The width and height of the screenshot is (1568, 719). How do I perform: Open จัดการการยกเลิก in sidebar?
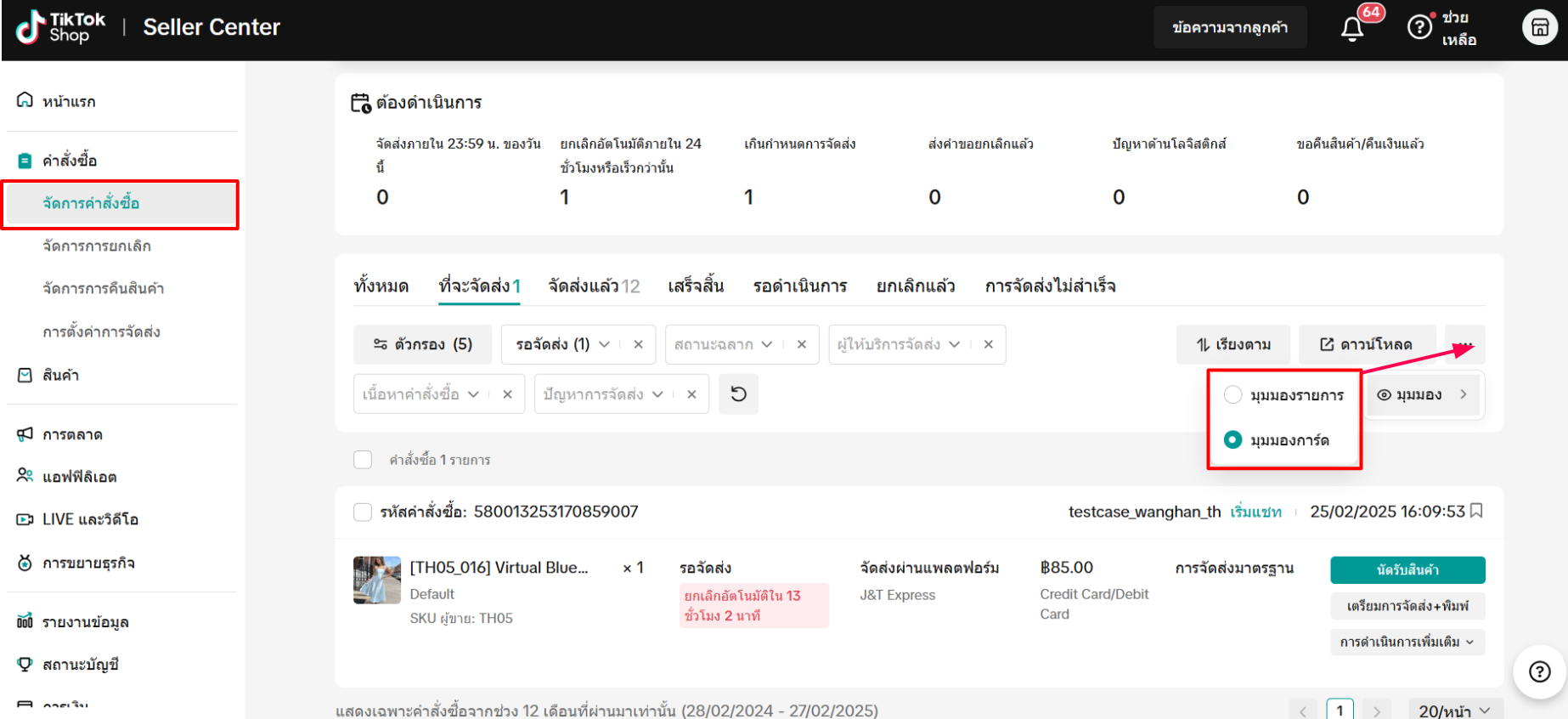click(x=97, y=246)
